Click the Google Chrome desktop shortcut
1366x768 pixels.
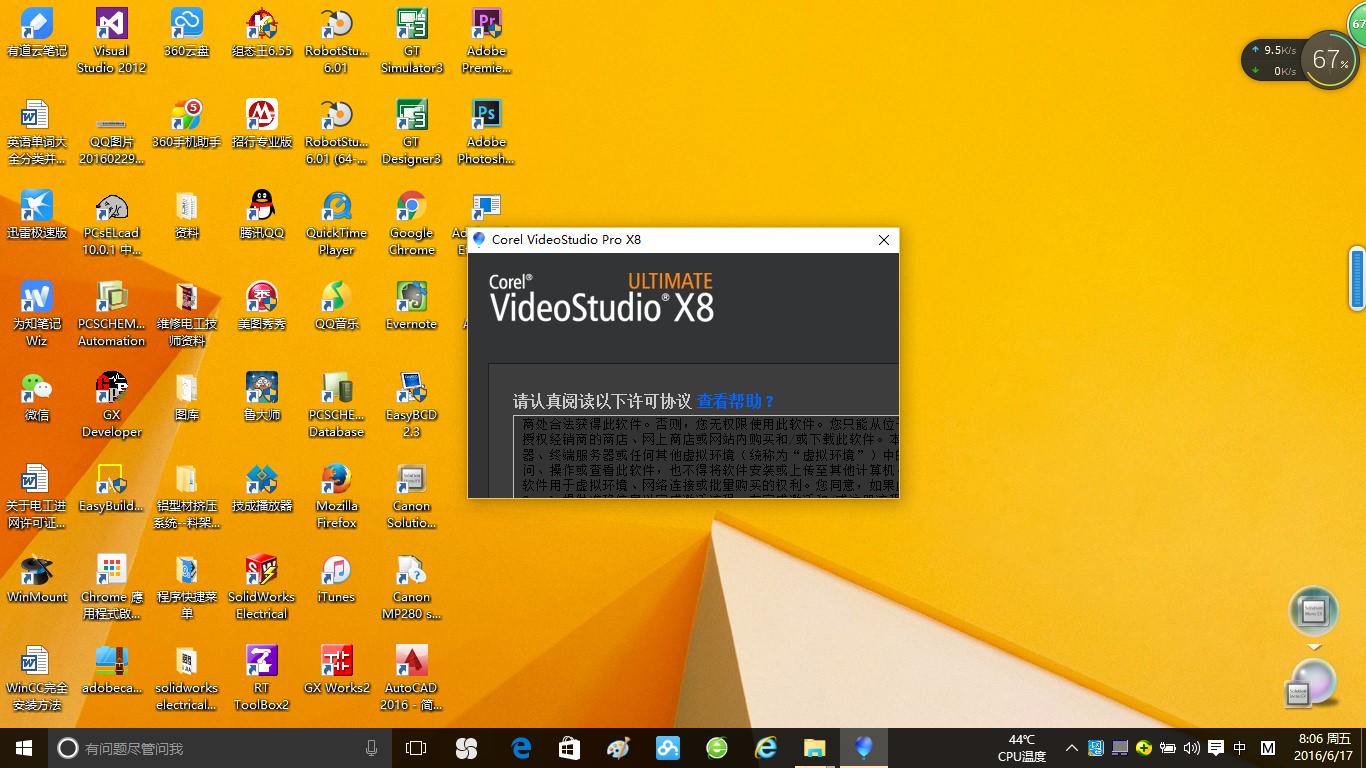point(412,223)
